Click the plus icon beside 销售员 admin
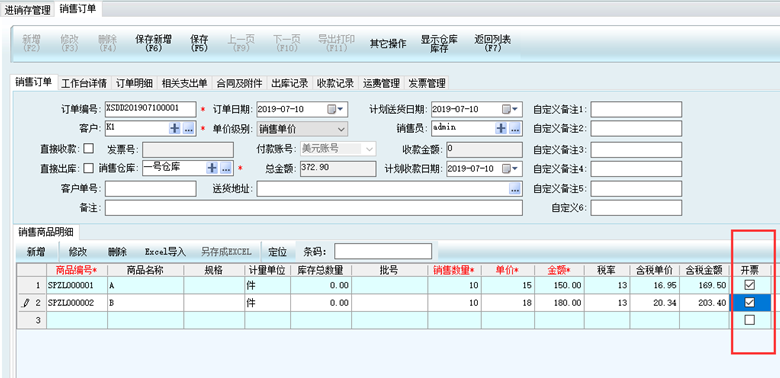The height and width of the screenshot is (378, 780). 501,128
